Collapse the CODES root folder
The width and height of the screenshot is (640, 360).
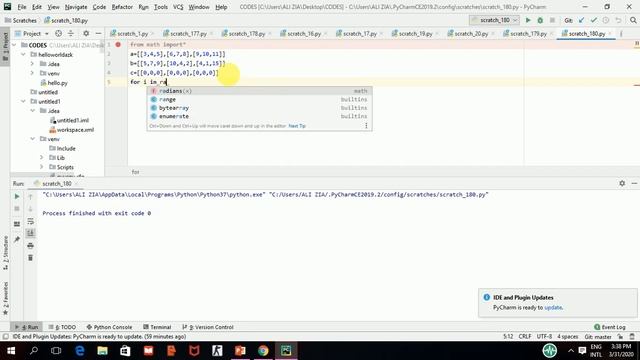(15, 45)
